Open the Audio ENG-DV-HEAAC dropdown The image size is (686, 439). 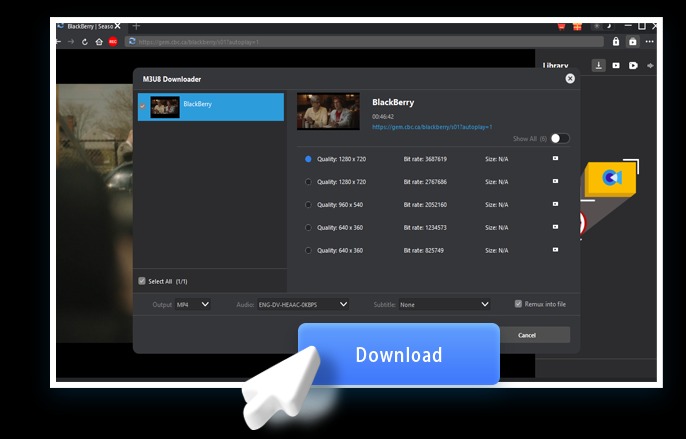click(x=303, y=304)
